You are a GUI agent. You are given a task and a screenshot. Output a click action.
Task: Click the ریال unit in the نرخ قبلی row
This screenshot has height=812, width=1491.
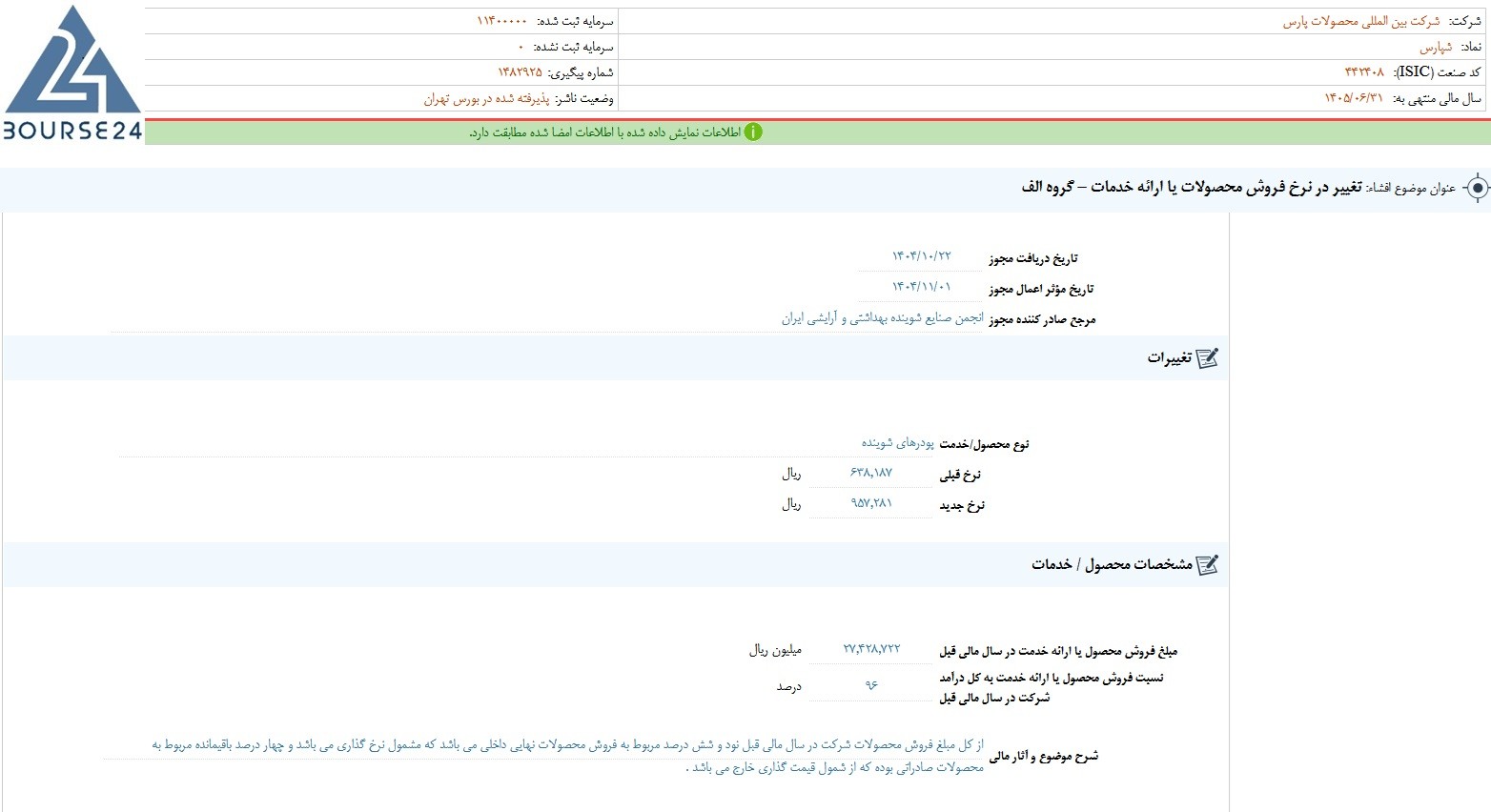[791, 474]
